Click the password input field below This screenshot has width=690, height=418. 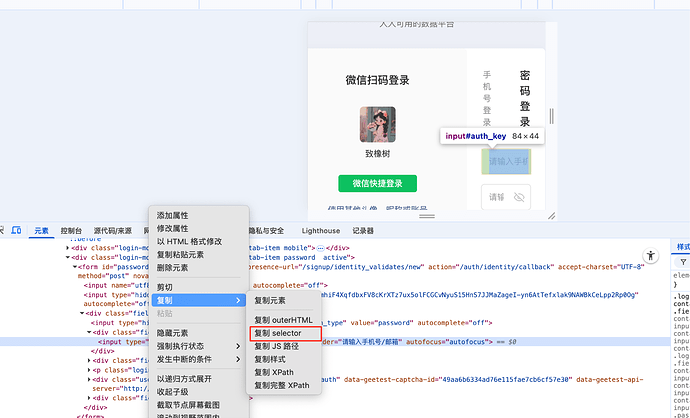click(x=506, y=197)
